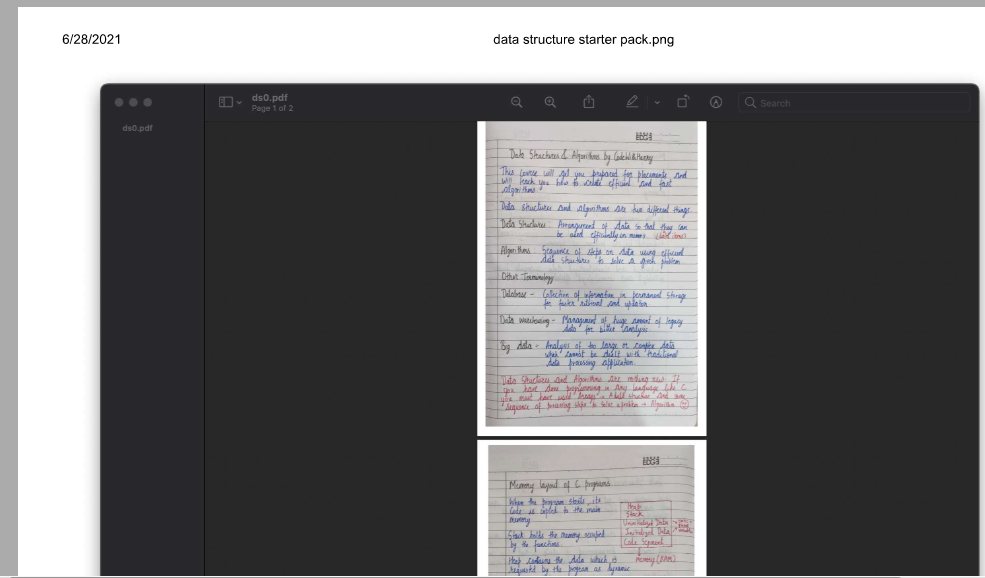Expand the highlight color dropdown arrow
985x578 pixels.
[657, 102]
